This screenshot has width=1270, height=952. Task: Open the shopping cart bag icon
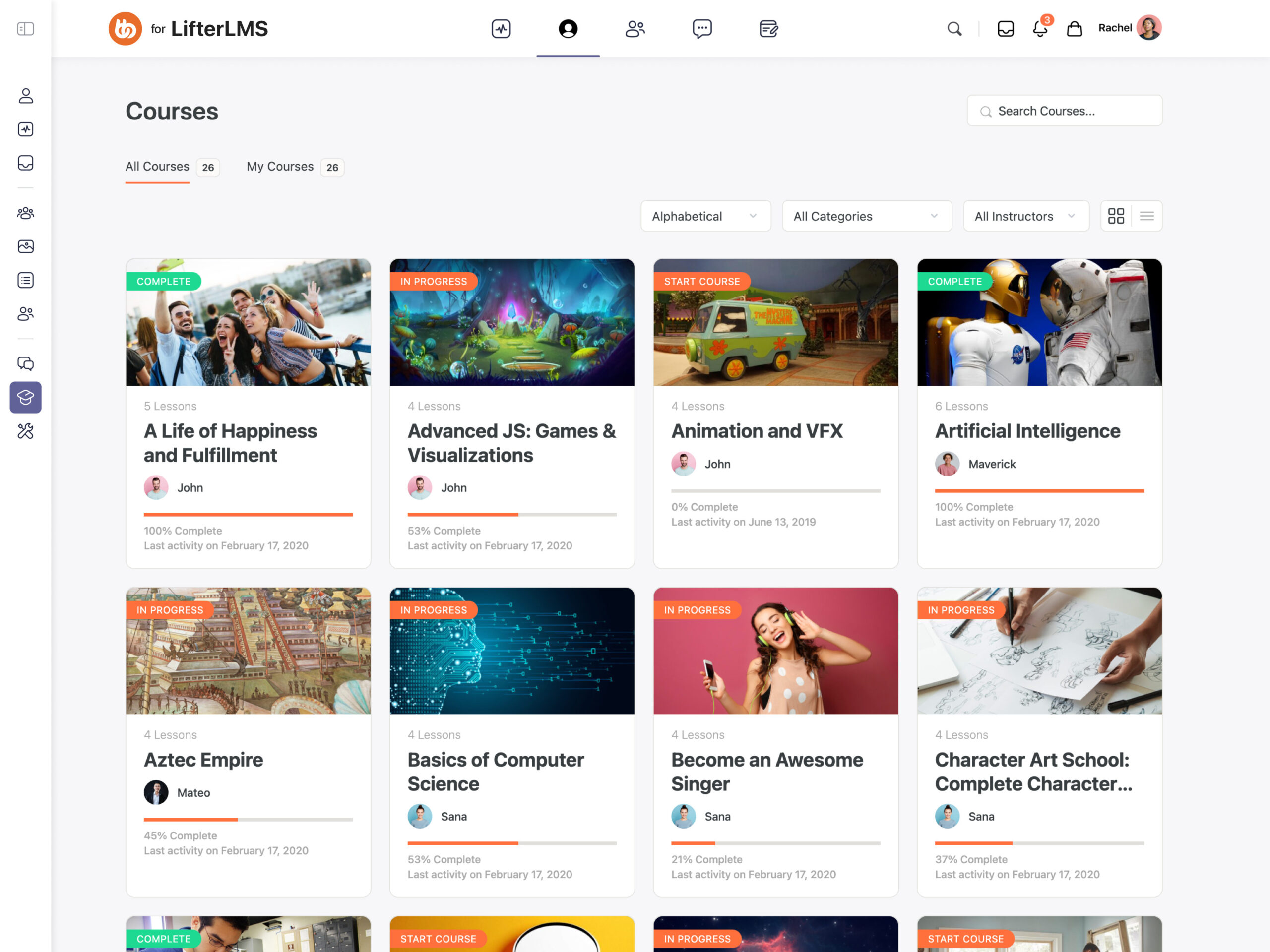coord(1074,29)
